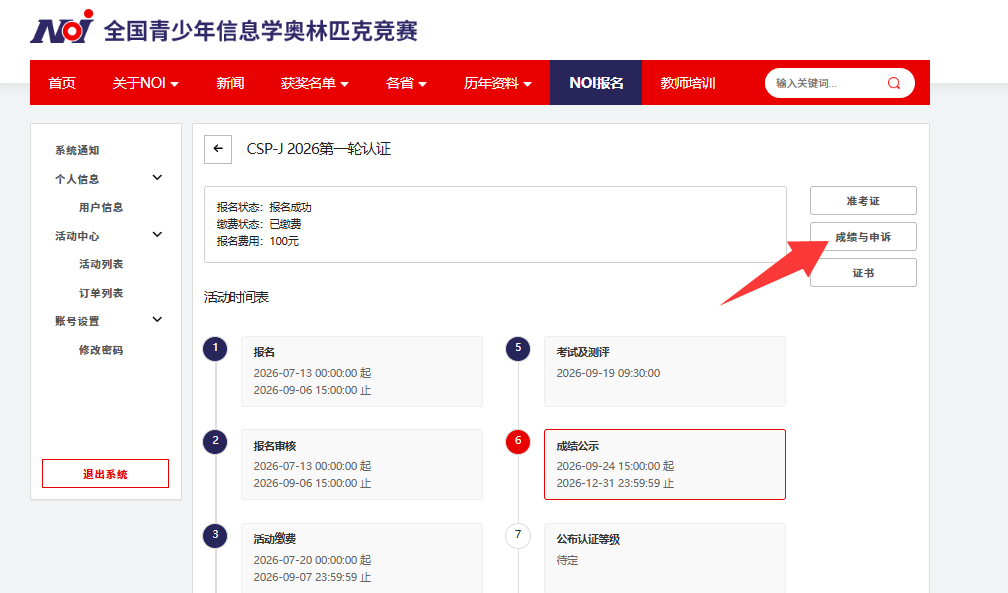Click the 全国青少年信息学奥林匹克竞赛 site title

click(260, 31)
